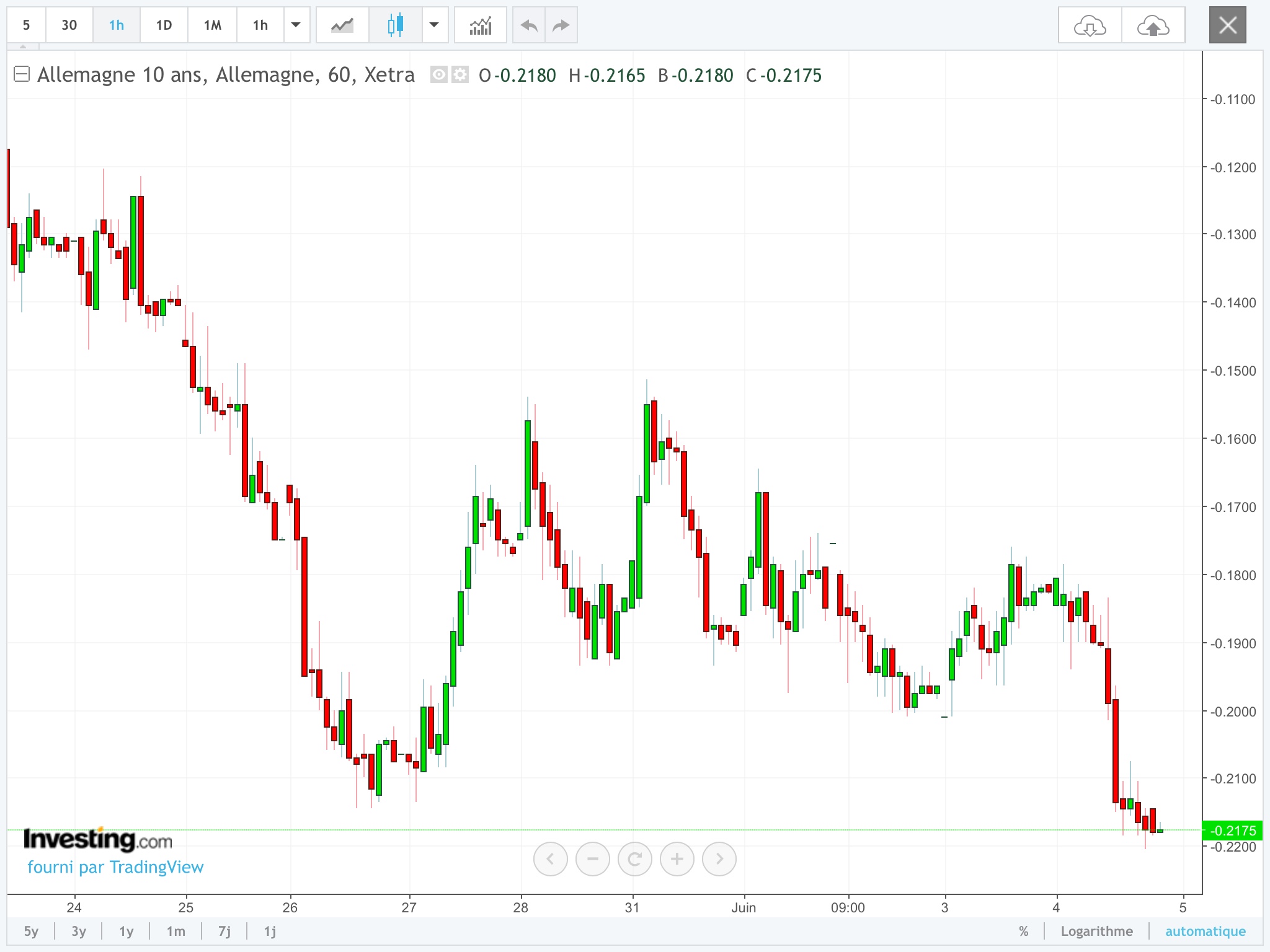Toggle series visibility eye icon
Image resolution: width=1270 pixels, height=952 pixels.
439,75
